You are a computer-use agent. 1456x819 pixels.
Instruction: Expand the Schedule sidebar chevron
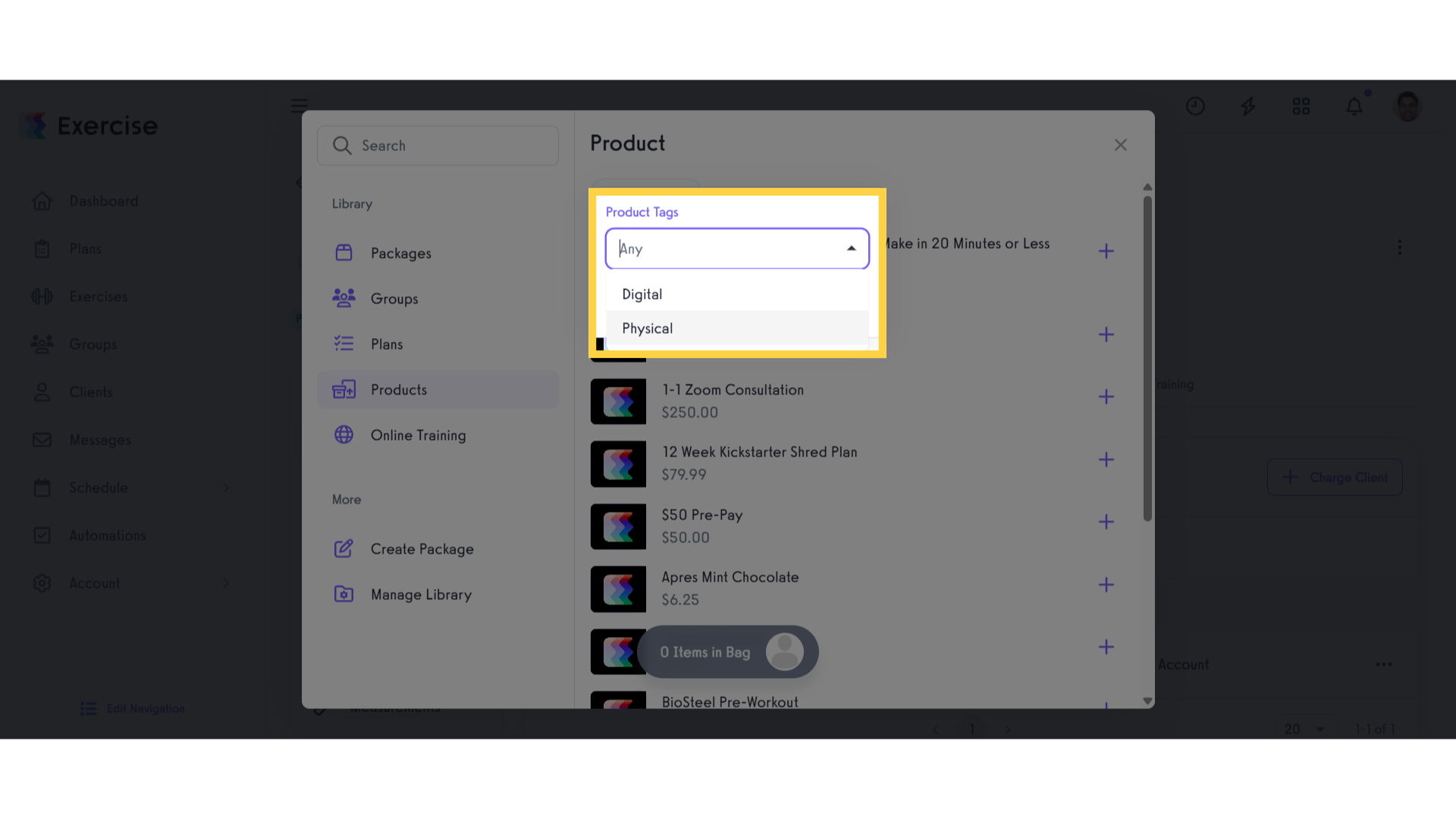226,488
